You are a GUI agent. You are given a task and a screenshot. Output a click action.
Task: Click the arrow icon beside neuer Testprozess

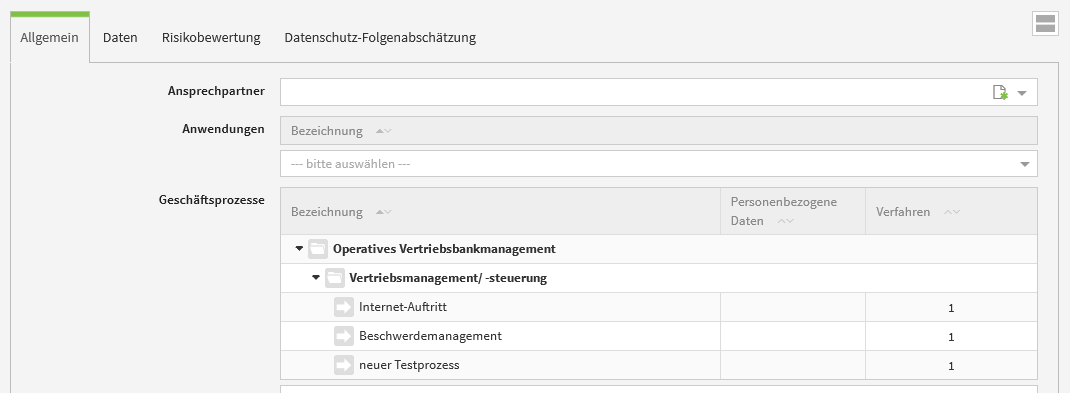(x=344, y=365)
